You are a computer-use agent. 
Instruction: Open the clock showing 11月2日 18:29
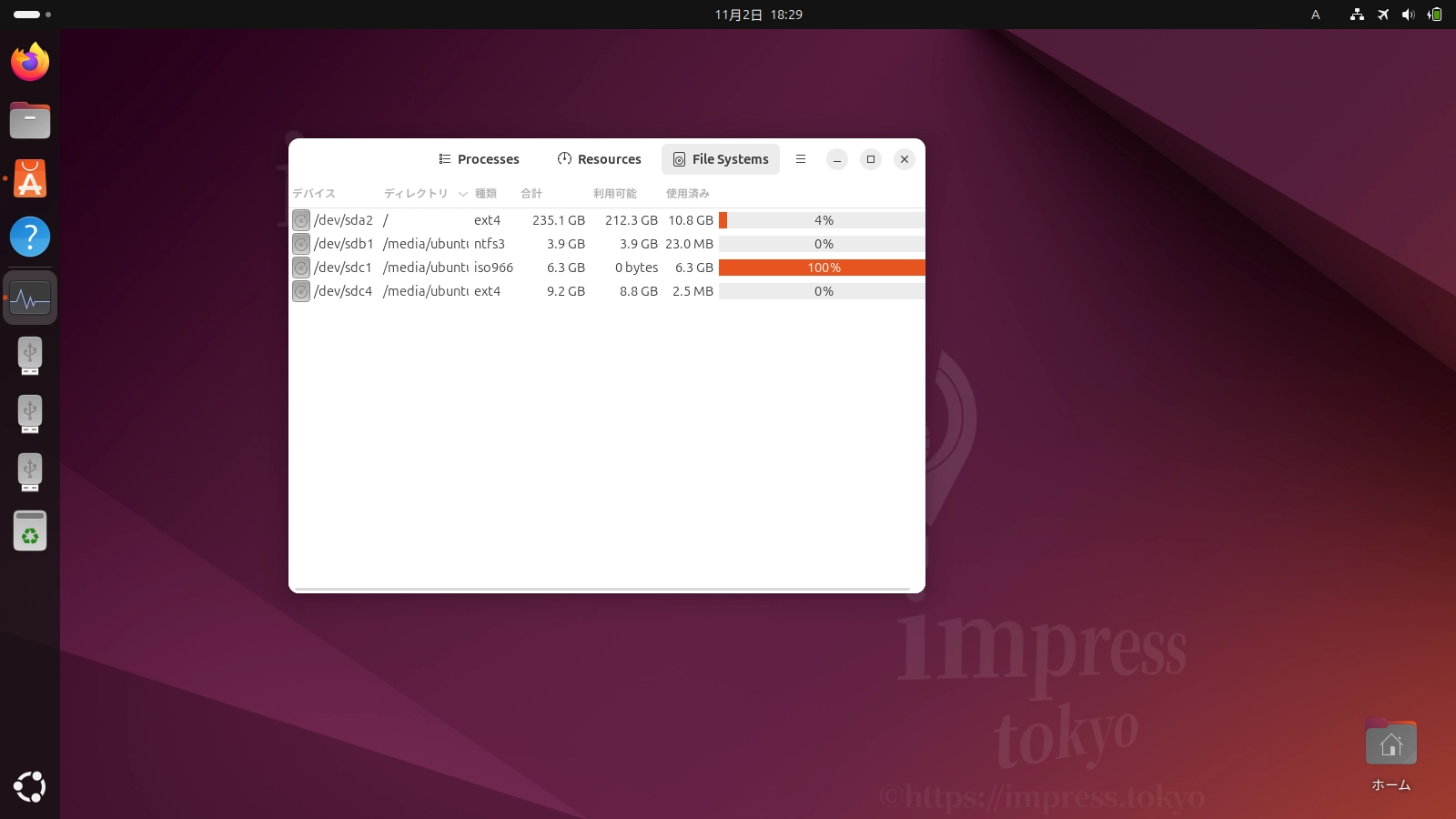pyautogui.click(x=758, y=15)
